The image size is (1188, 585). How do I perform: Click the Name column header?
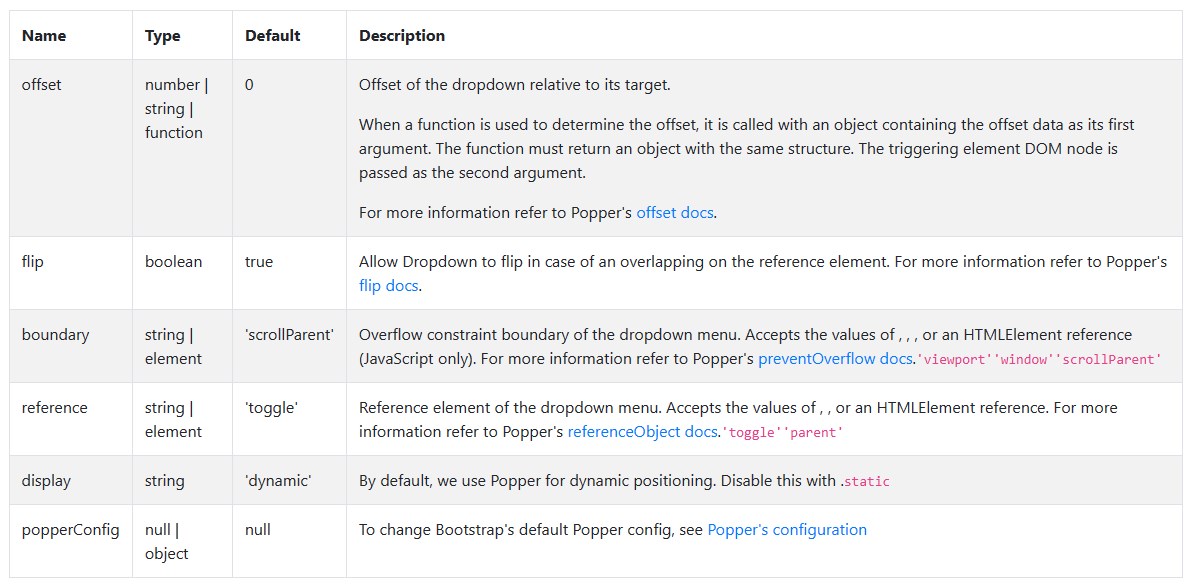pos(44,36)
